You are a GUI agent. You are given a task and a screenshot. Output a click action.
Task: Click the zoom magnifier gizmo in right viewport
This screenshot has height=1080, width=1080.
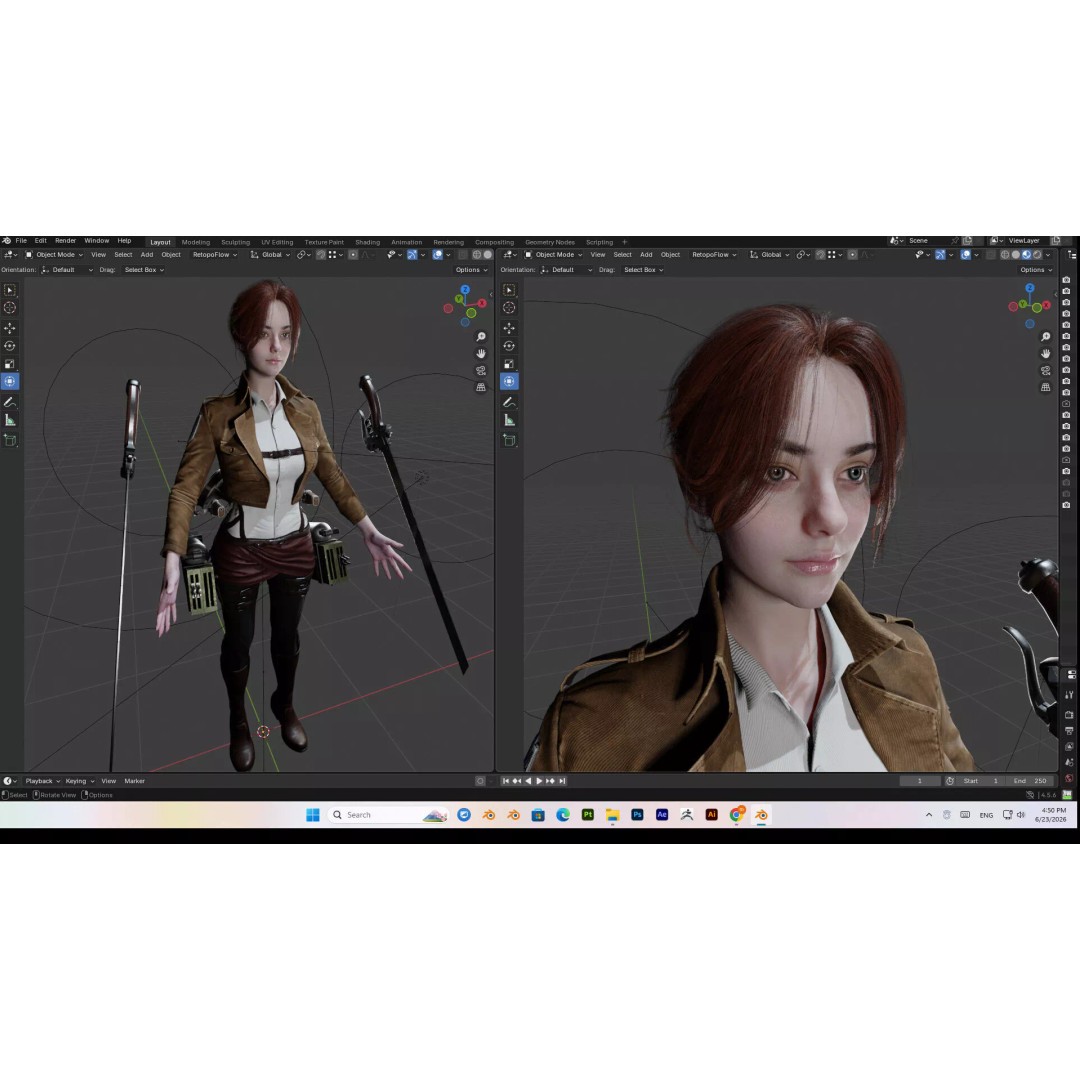[1046, 337]
